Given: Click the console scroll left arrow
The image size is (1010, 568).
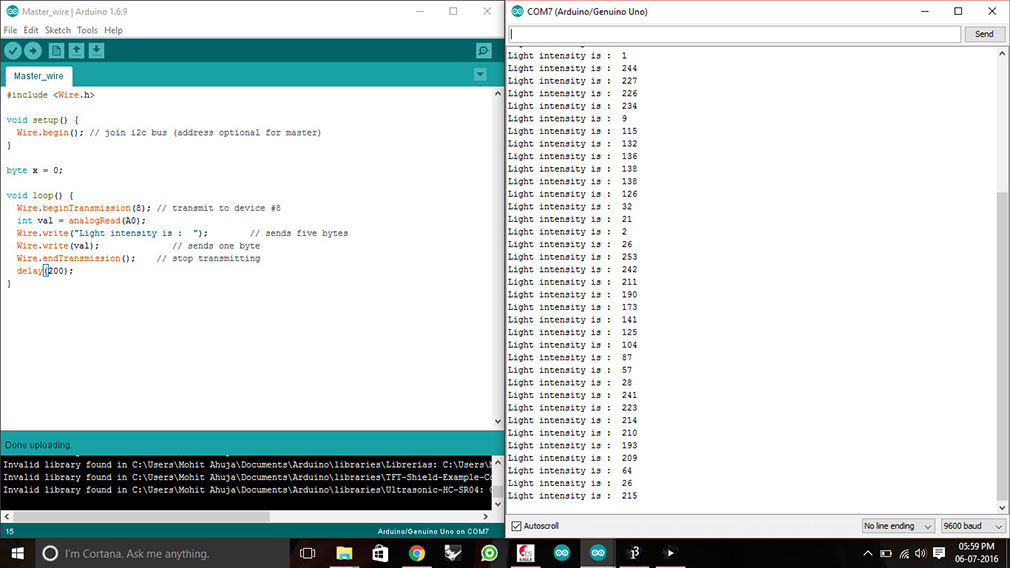Looking at the screenshot, I should 7,516.
